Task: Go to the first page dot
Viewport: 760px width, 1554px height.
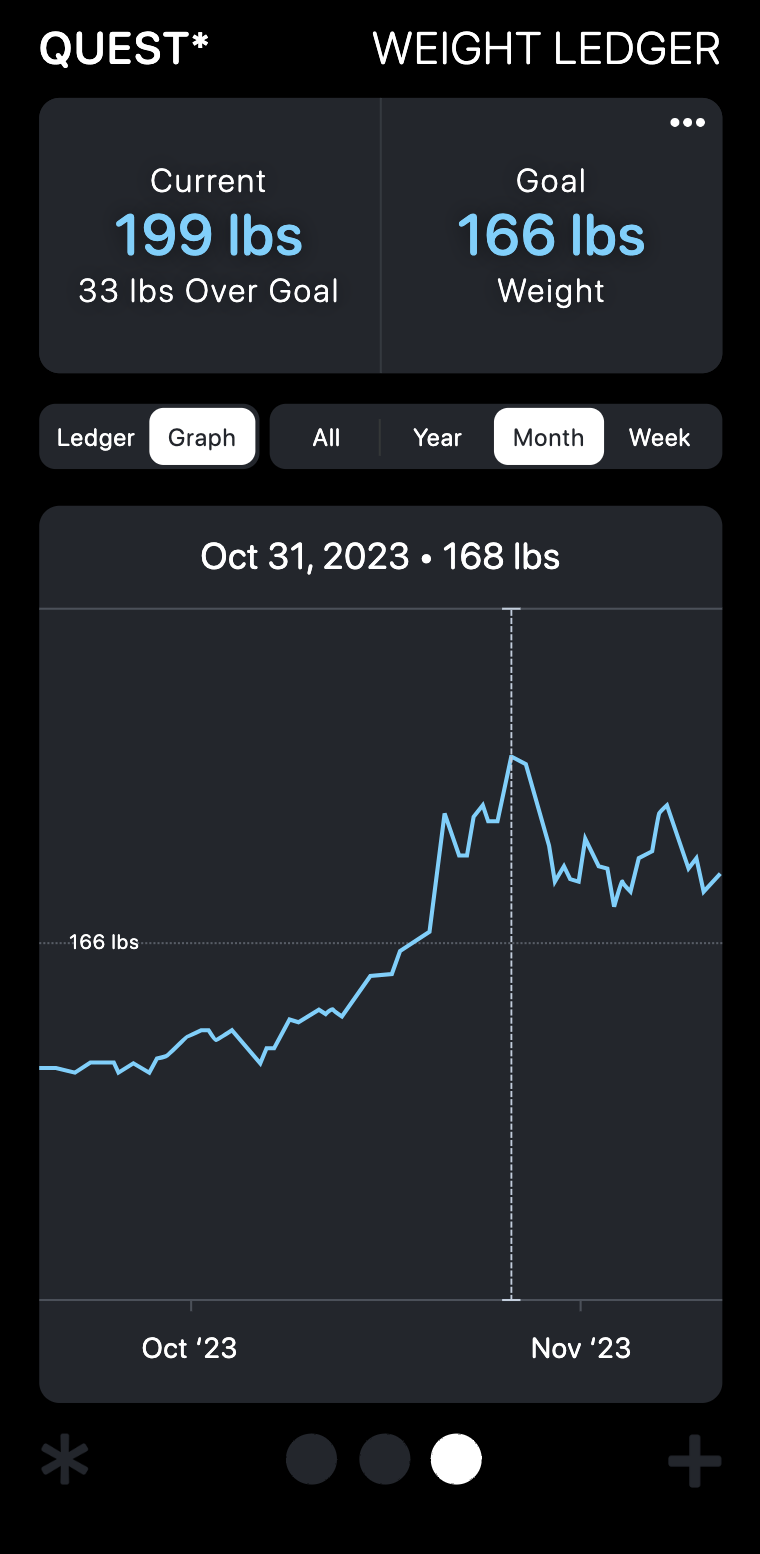Action: [312, 1460]
